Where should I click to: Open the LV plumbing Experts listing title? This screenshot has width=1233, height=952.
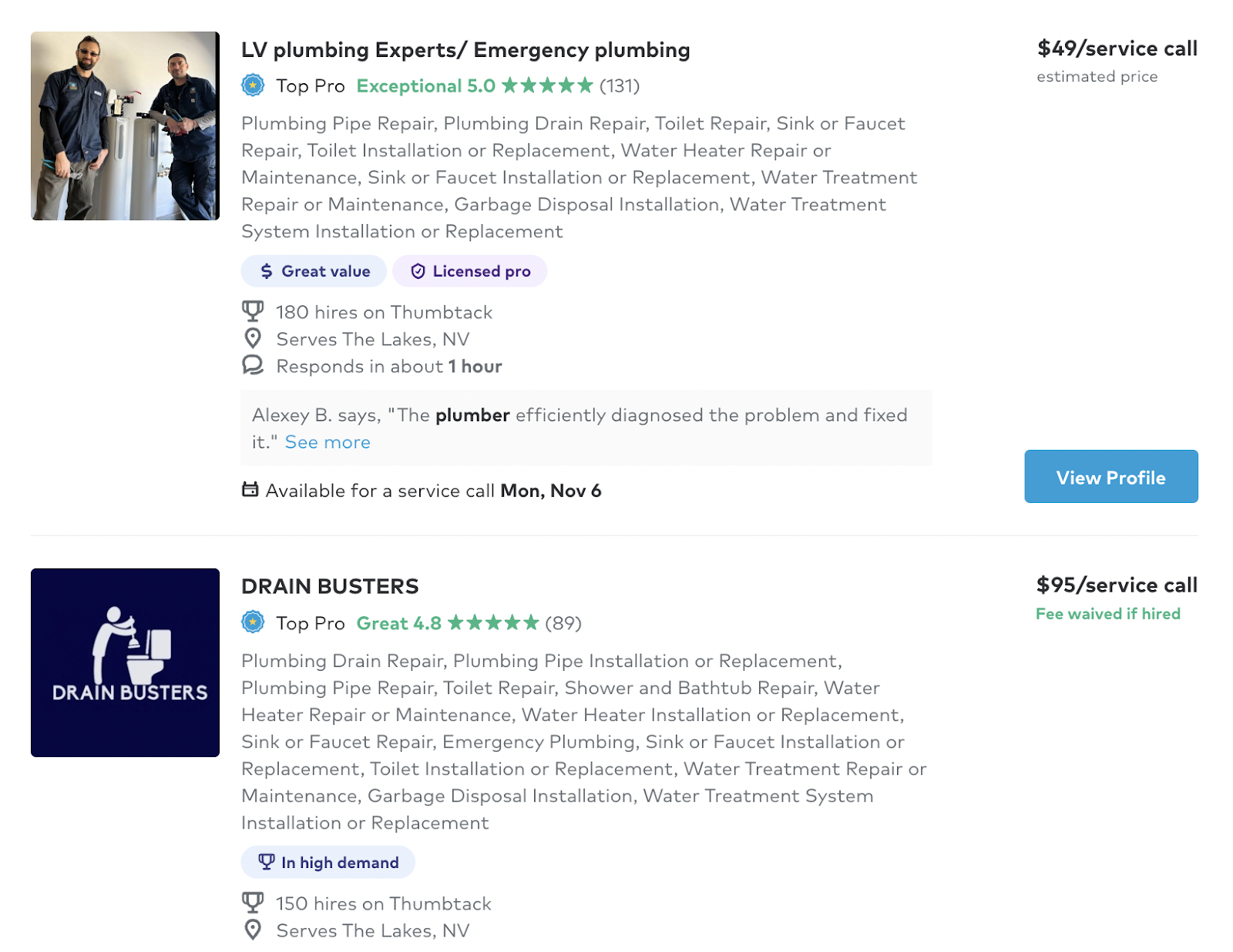pyautogui.click(x=465, y=49)
